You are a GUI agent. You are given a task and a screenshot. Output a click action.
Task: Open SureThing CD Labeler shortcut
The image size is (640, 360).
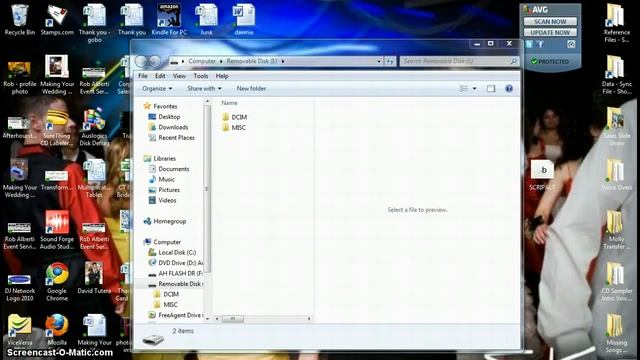click(57, 127)
